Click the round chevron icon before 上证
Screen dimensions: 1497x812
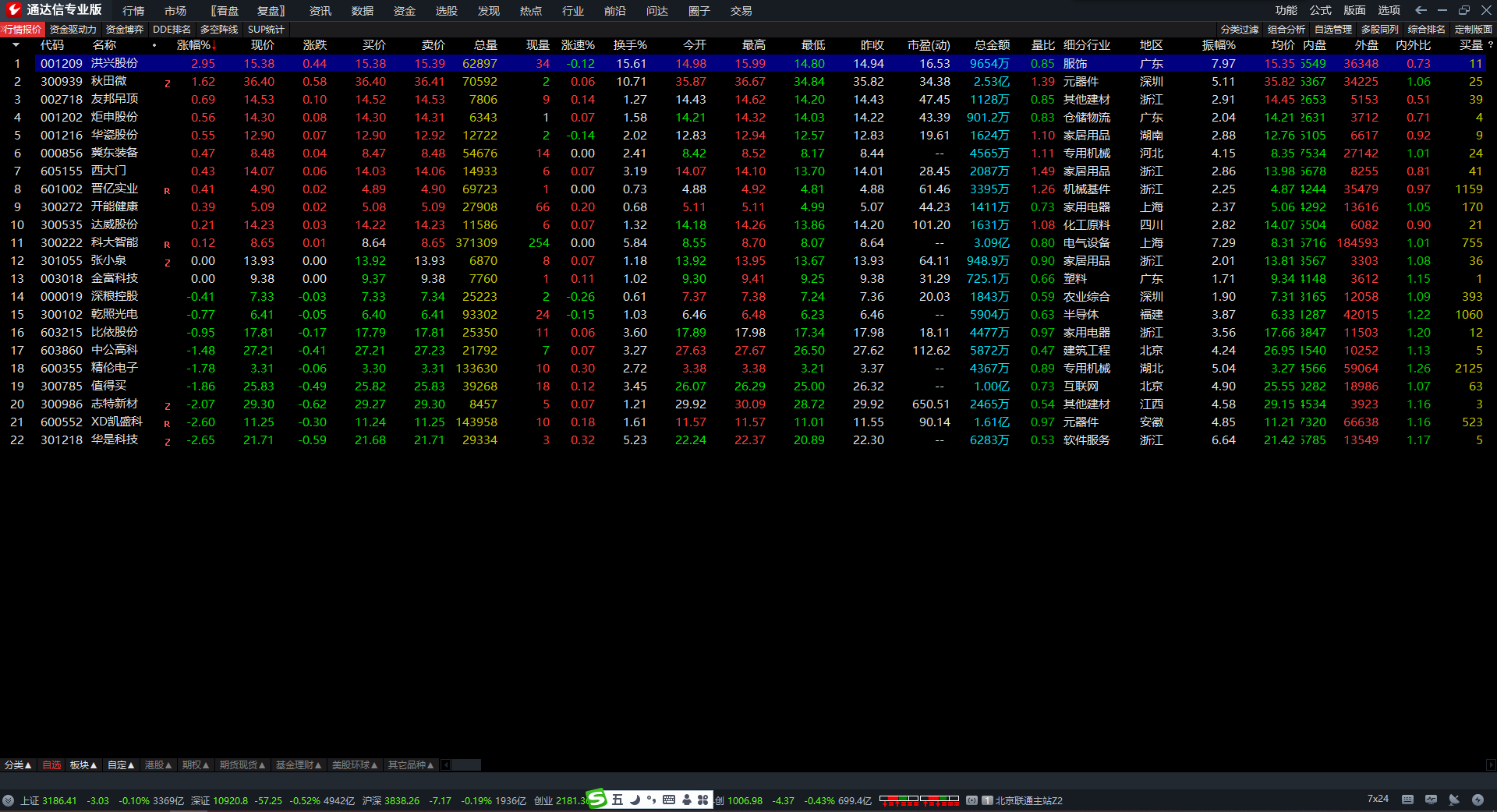tap(8, 800)
